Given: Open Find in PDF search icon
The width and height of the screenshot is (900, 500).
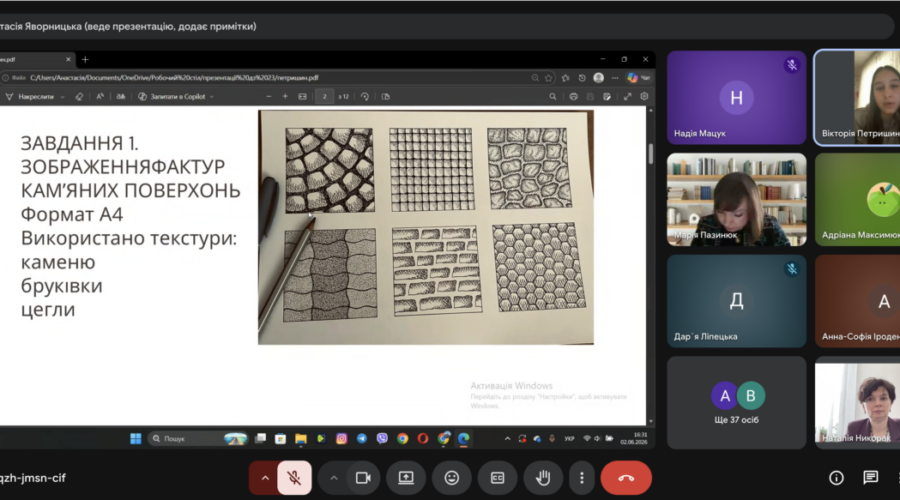Looking at the screenshot, I should click(x=553, y=96).
